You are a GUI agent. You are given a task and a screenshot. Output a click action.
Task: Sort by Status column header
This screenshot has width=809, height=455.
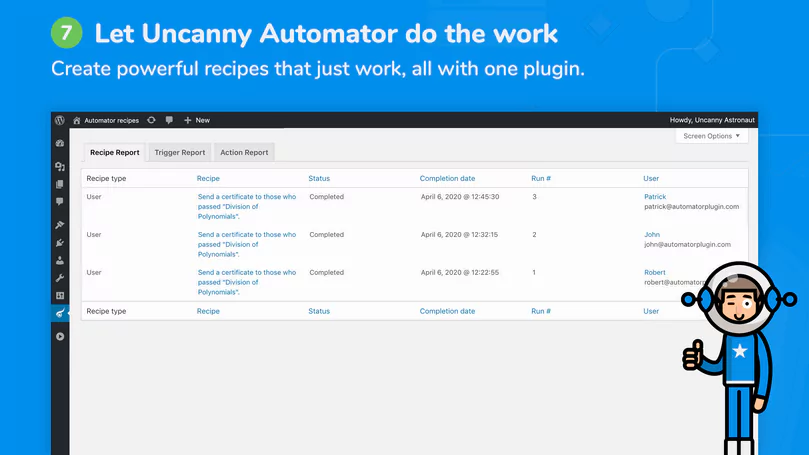pyautogui.click(x=319, y=178)
